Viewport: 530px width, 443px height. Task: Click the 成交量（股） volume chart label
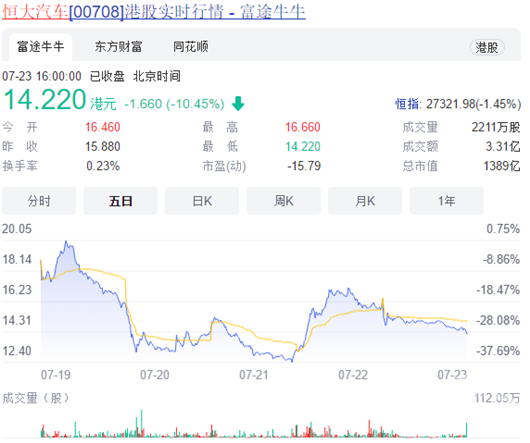pos(36,398)
